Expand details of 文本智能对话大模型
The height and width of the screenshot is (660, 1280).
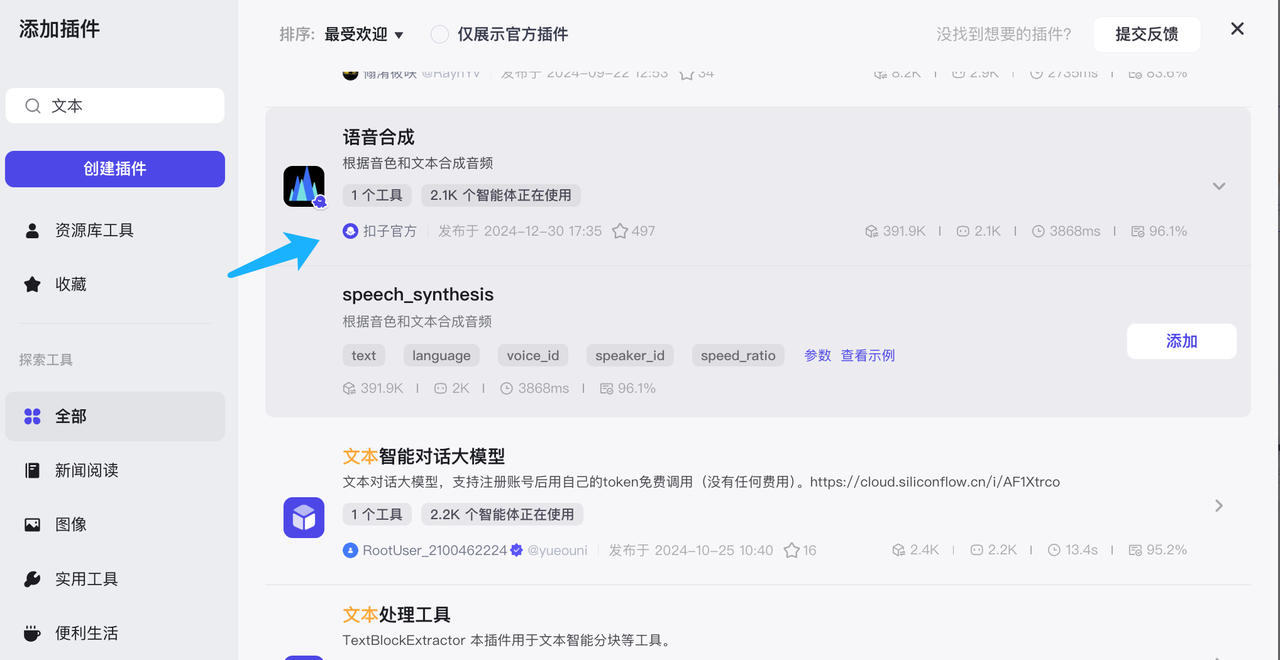(x=1219, y=506)
